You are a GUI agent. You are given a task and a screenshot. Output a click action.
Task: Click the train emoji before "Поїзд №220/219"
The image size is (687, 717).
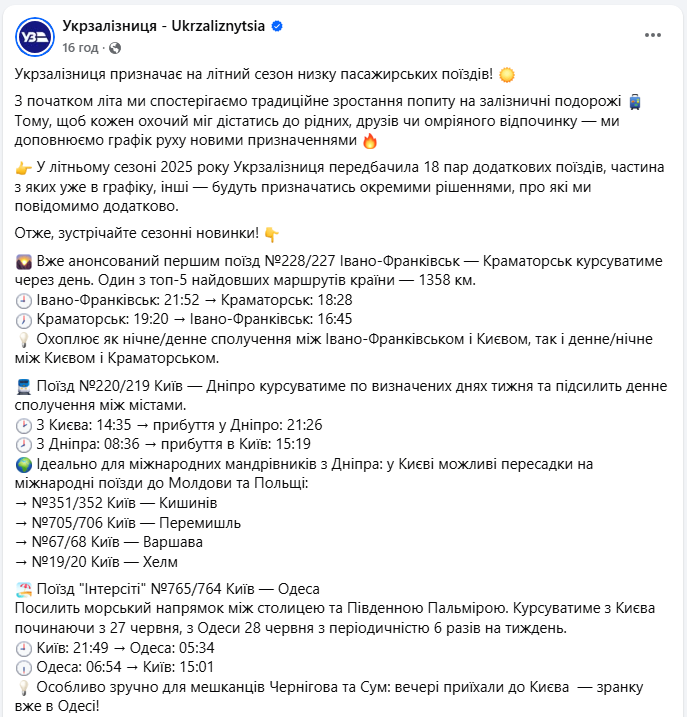(x=24, y=386)
